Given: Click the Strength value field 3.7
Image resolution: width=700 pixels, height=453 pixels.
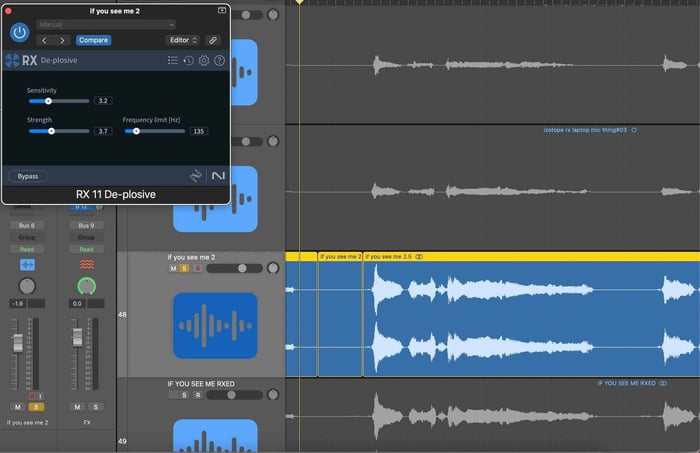Looking at the screenshot, I should [103, 131].
